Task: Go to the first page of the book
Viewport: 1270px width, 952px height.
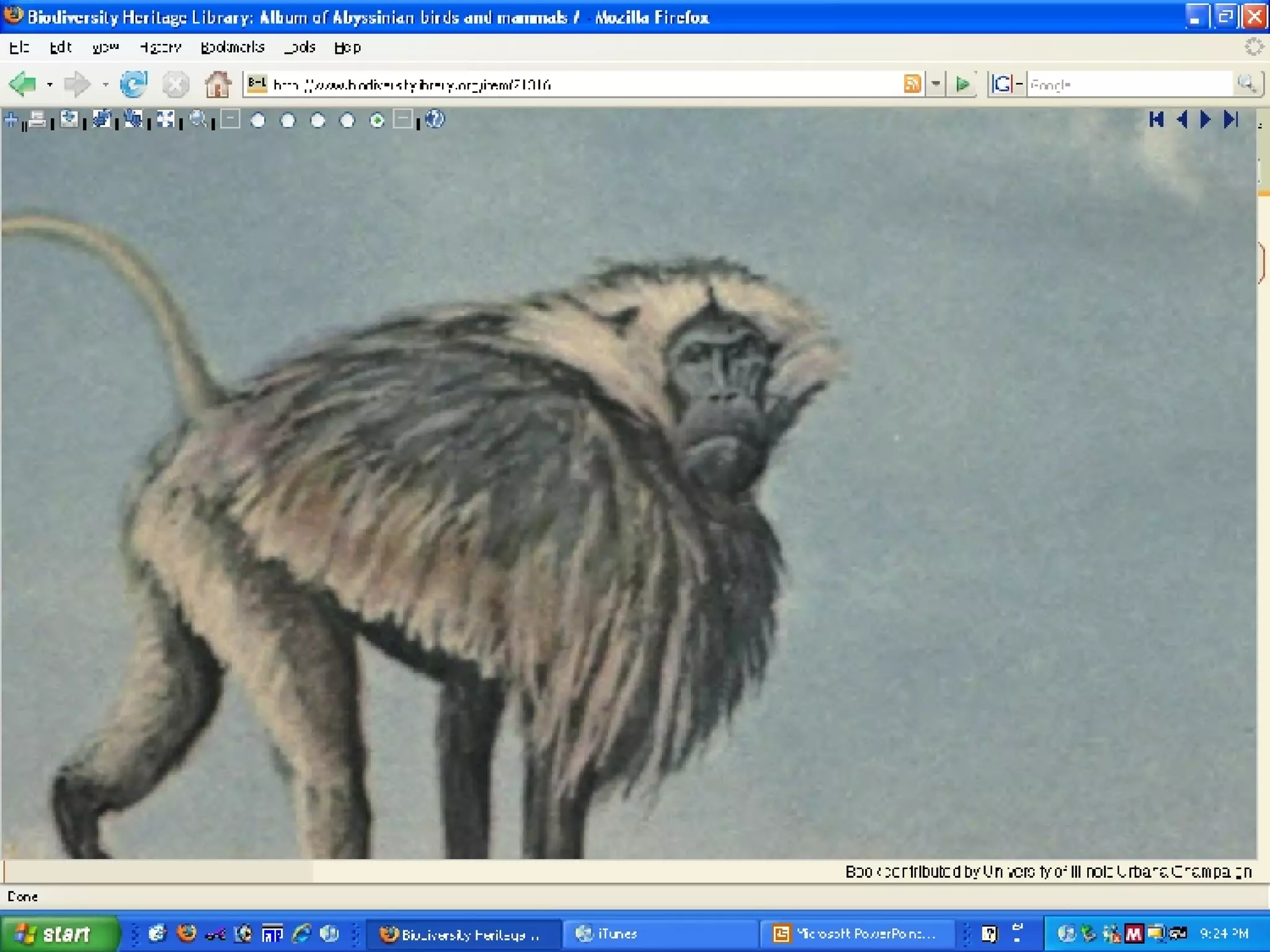Action: pos(1156,119)
